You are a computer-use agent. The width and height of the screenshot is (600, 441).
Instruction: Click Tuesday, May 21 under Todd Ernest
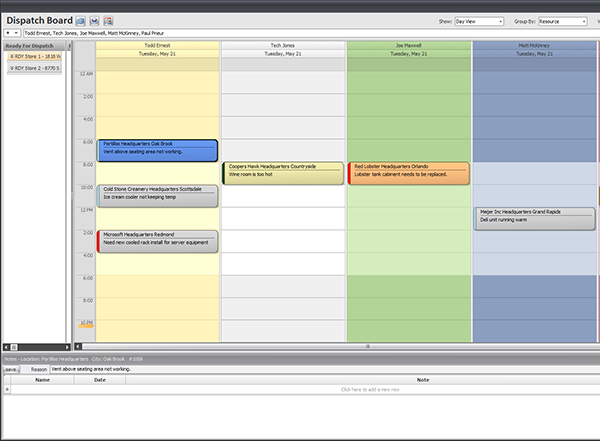[157, 54]
